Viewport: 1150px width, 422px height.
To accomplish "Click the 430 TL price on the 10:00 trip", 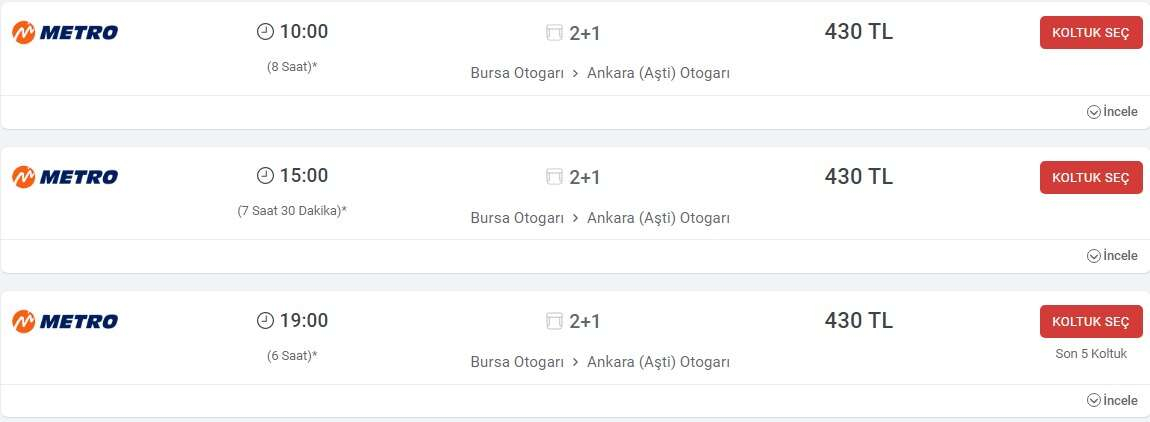I will 859,32.
